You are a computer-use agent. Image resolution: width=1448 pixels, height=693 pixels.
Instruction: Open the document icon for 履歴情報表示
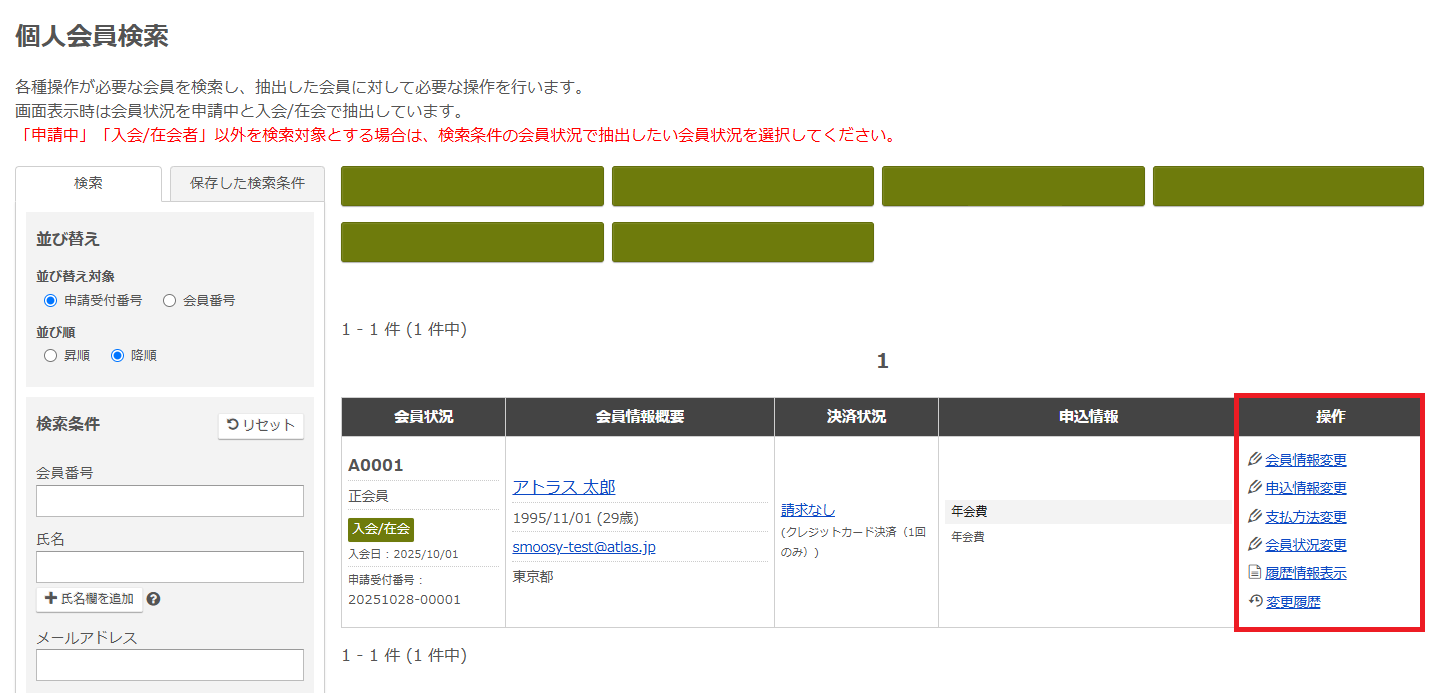point(1255,573)
